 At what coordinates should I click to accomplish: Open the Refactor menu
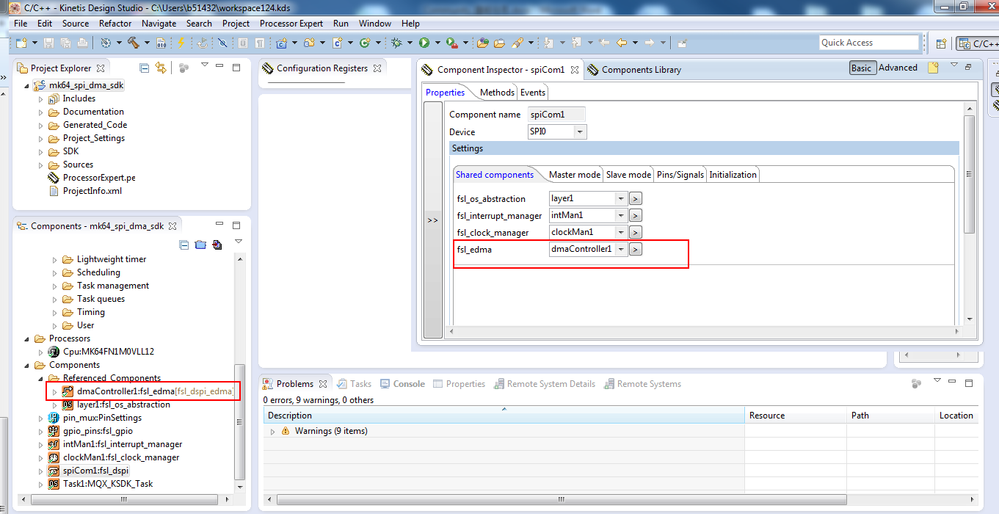tap(115, 24)
